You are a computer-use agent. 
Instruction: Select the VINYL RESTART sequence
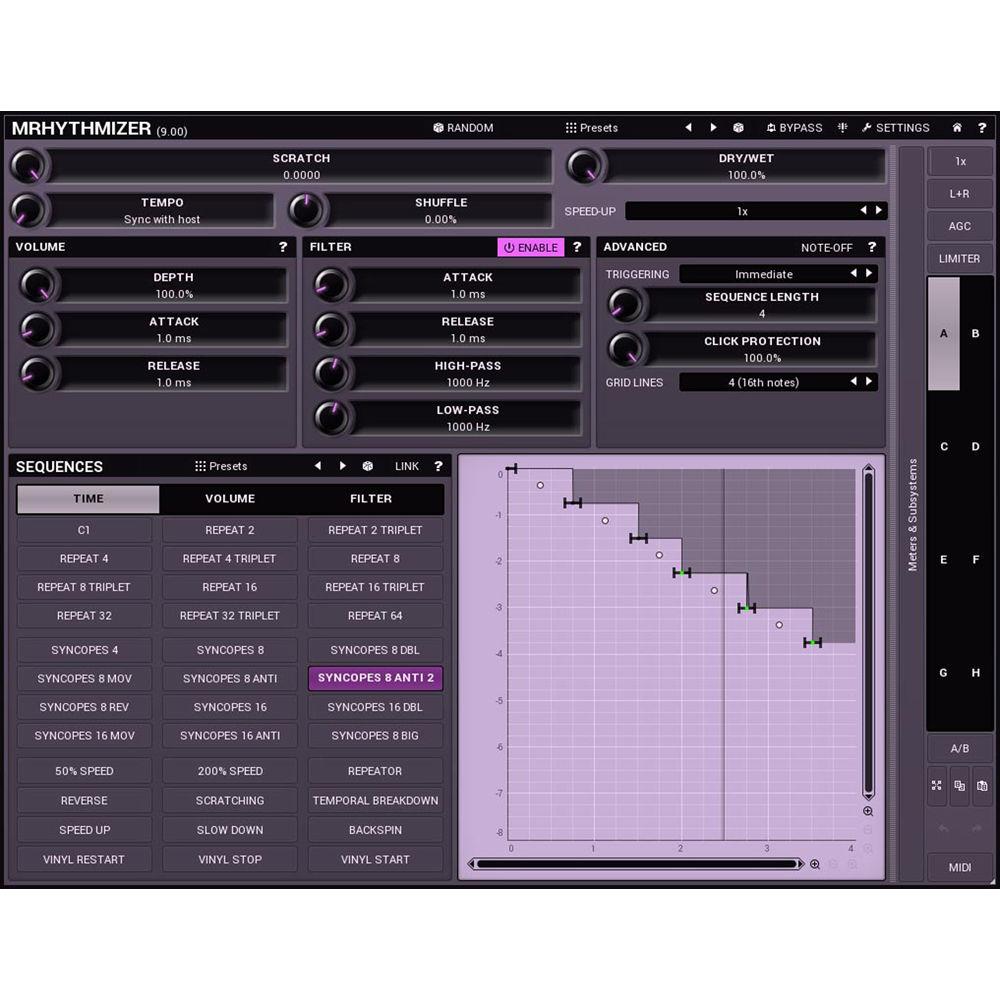click(x=84, y=859)
